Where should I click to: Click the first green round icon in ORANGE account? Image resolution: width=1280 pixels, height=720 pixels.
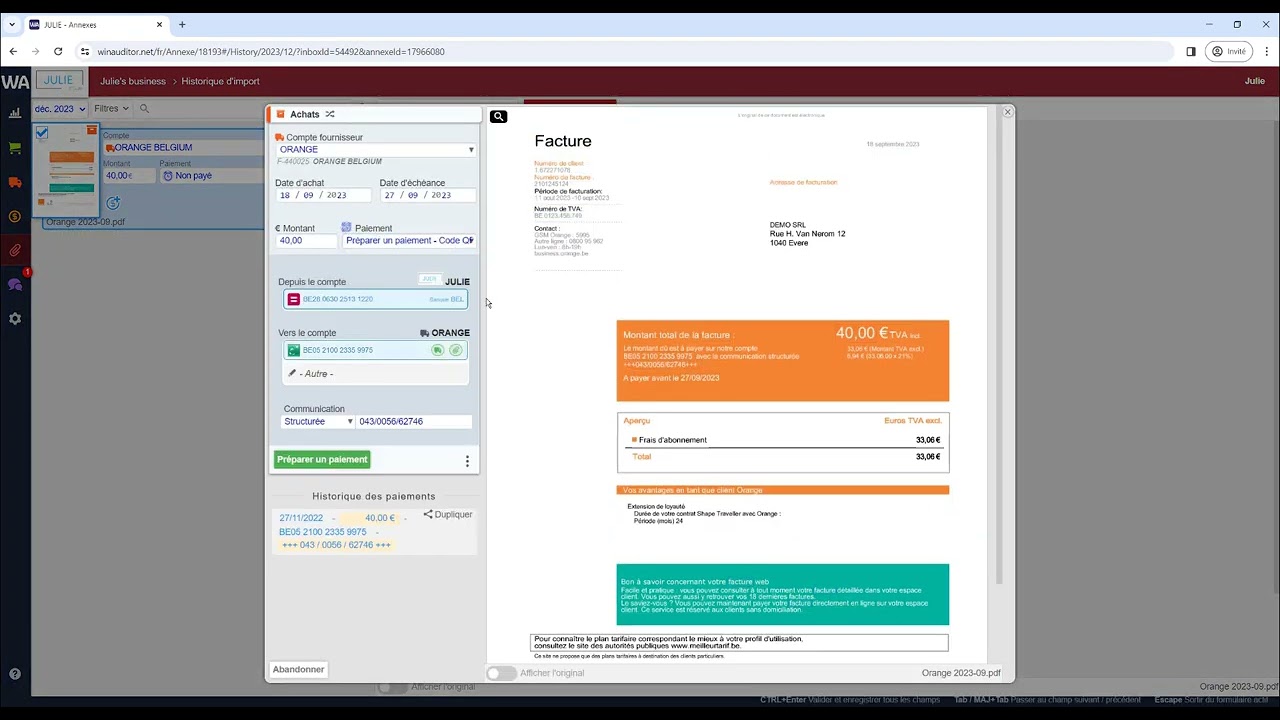point(437,350)
